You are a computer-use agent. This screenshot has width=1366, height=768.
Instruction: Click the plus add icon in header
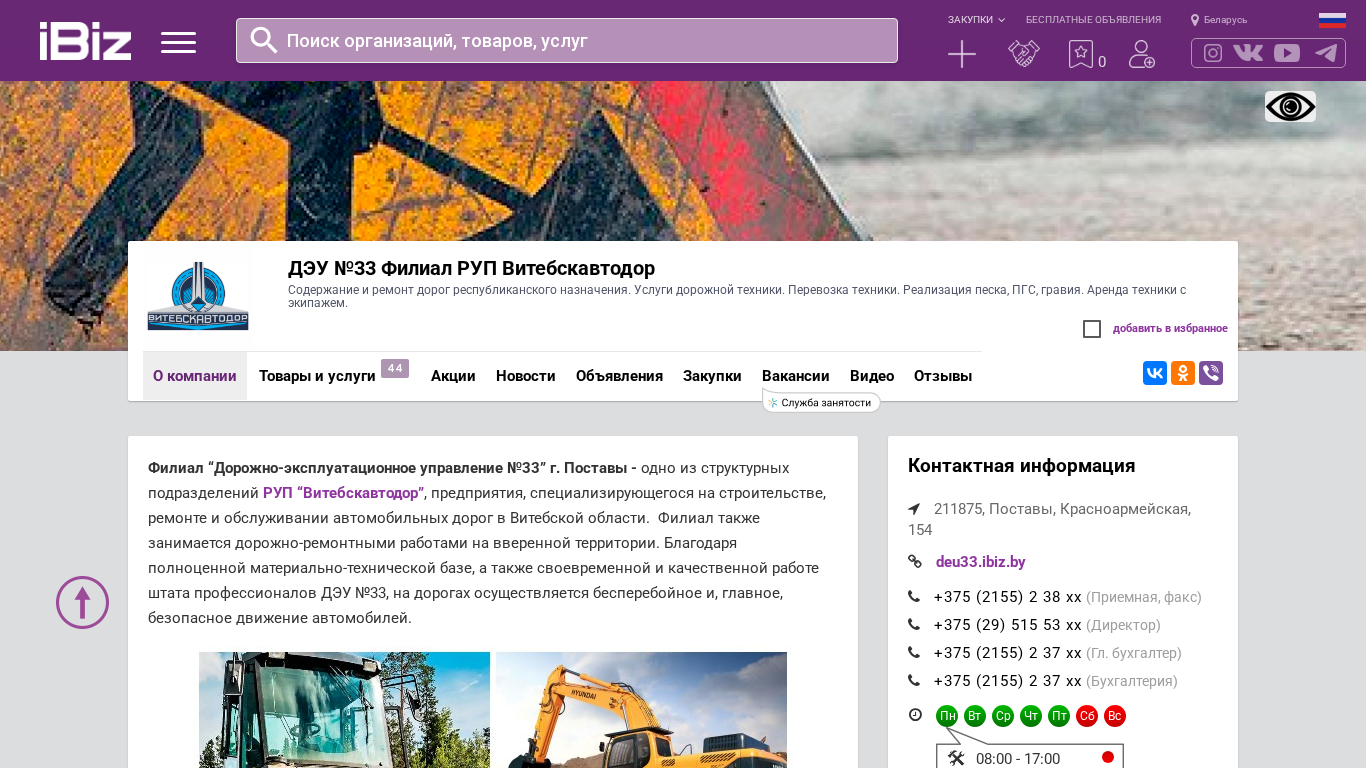[x=962, y=54]
